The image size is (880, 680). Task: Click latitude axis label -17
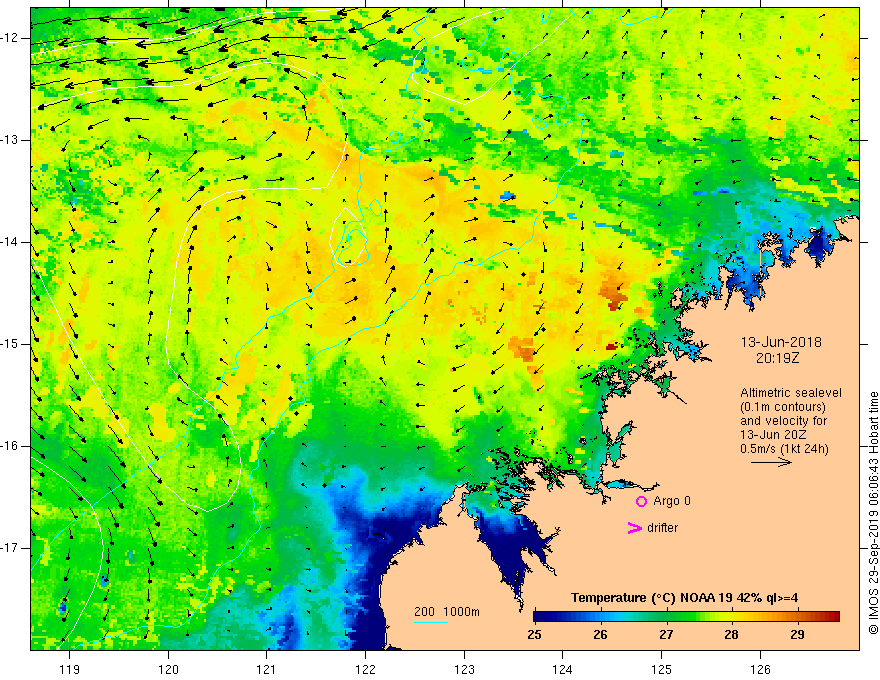coord(10,548)
